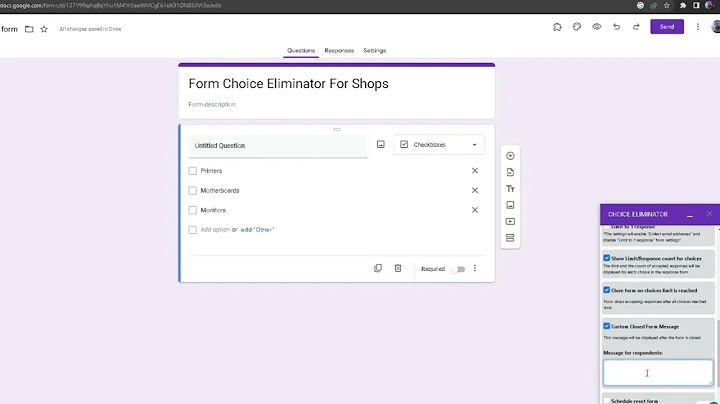
Task: Click the Message for respondents text box
Action: 658,372
